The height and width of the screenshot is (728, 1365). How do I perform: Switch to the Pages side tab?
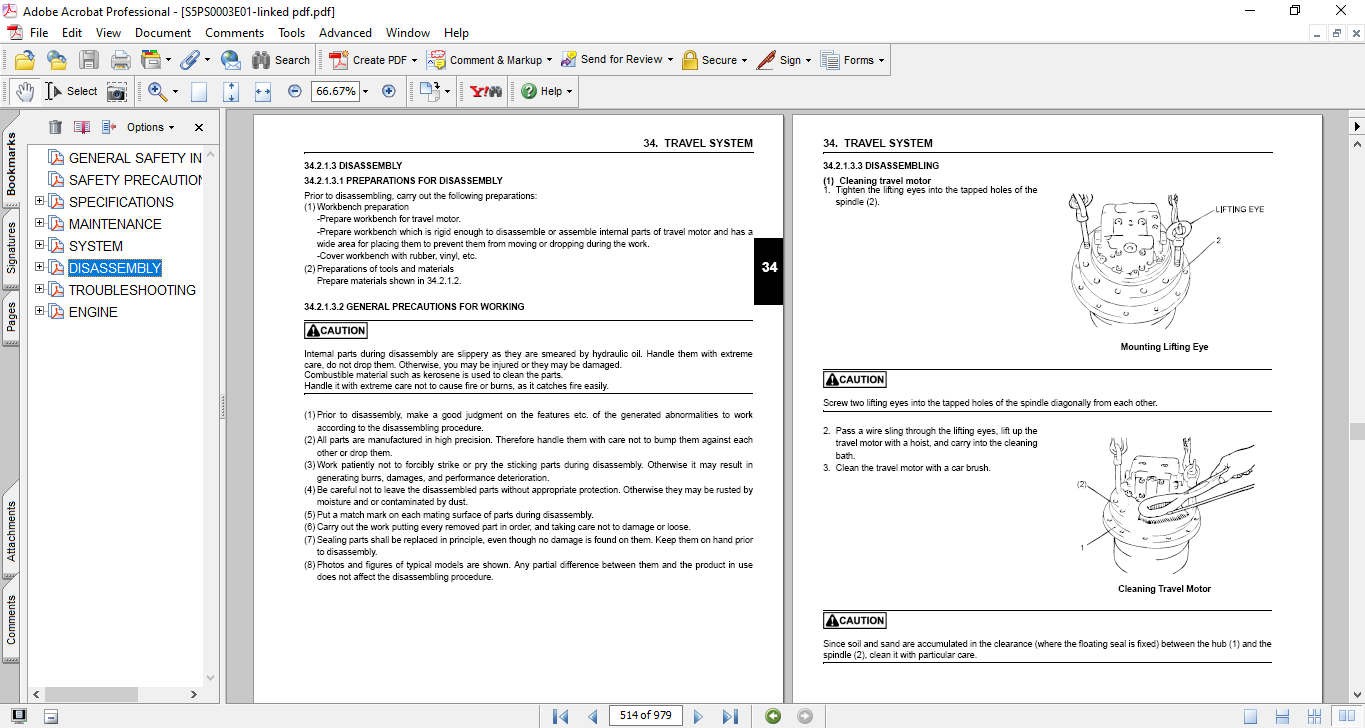click(11, 317)
